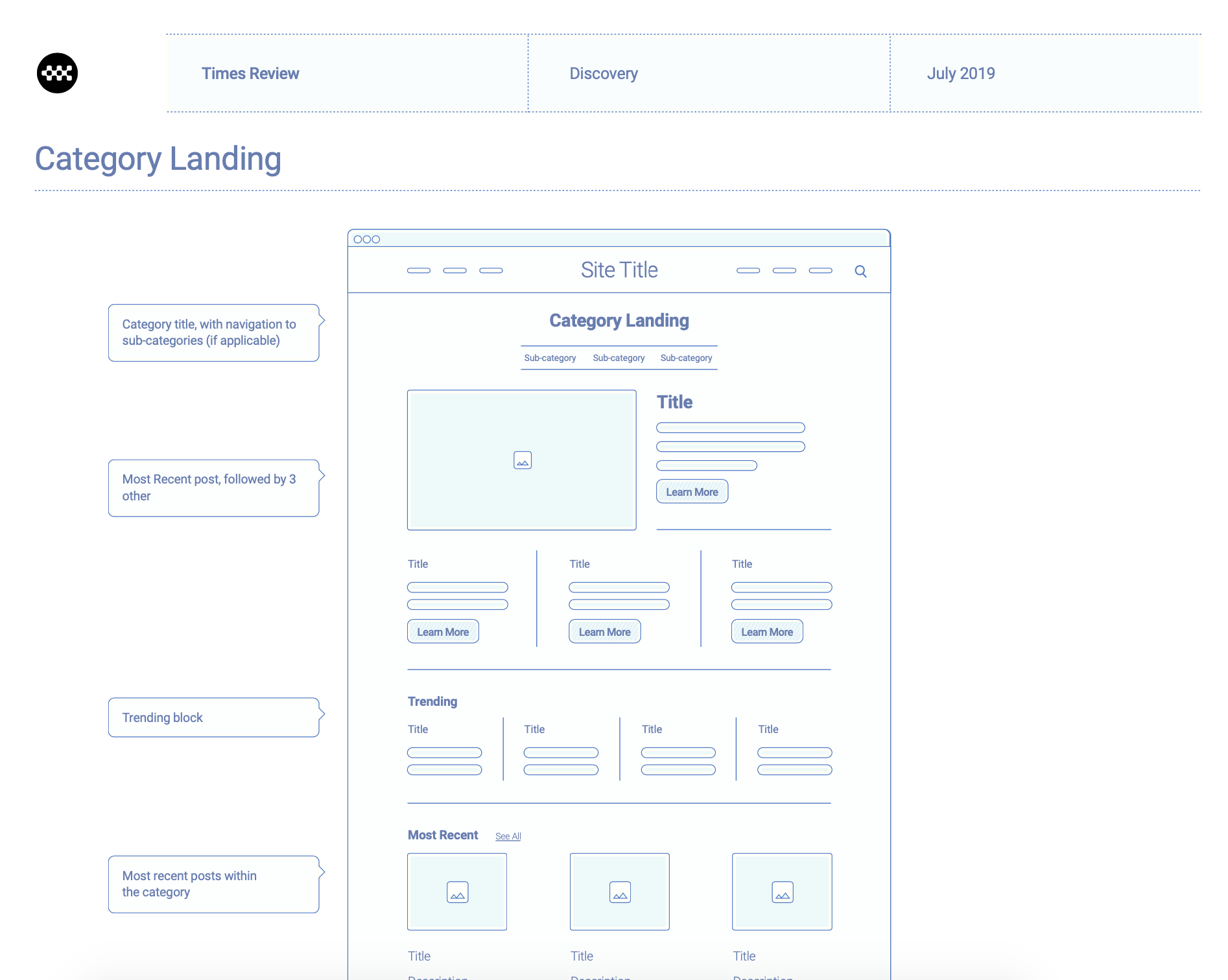Click the round black checkered logo
Image resolution: width=1228 pixels, height=980 pixels.
pyautogui.click(x=57, y=73)
